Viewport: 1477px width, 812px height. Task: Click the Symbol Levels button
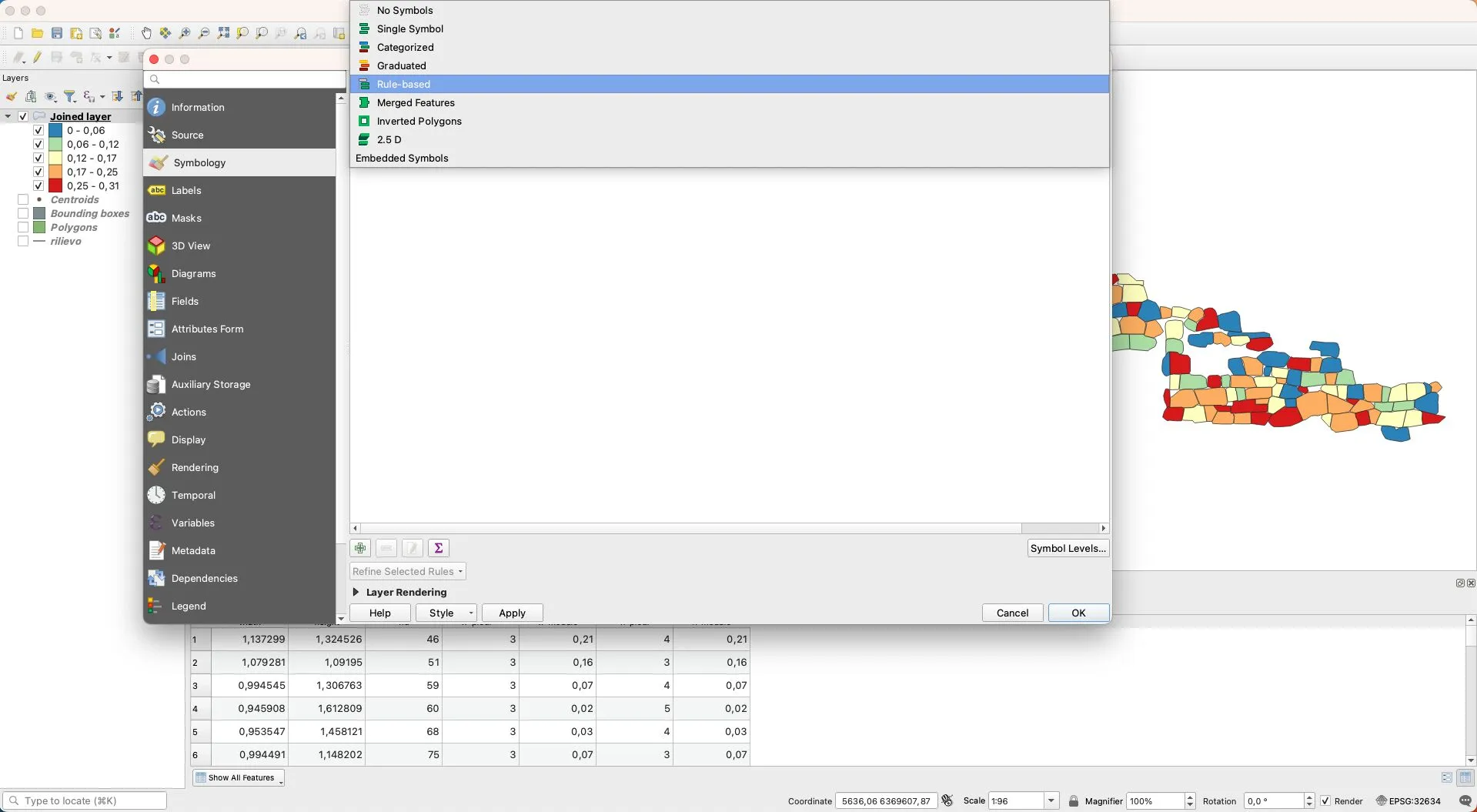click(x=1068, y=548)
